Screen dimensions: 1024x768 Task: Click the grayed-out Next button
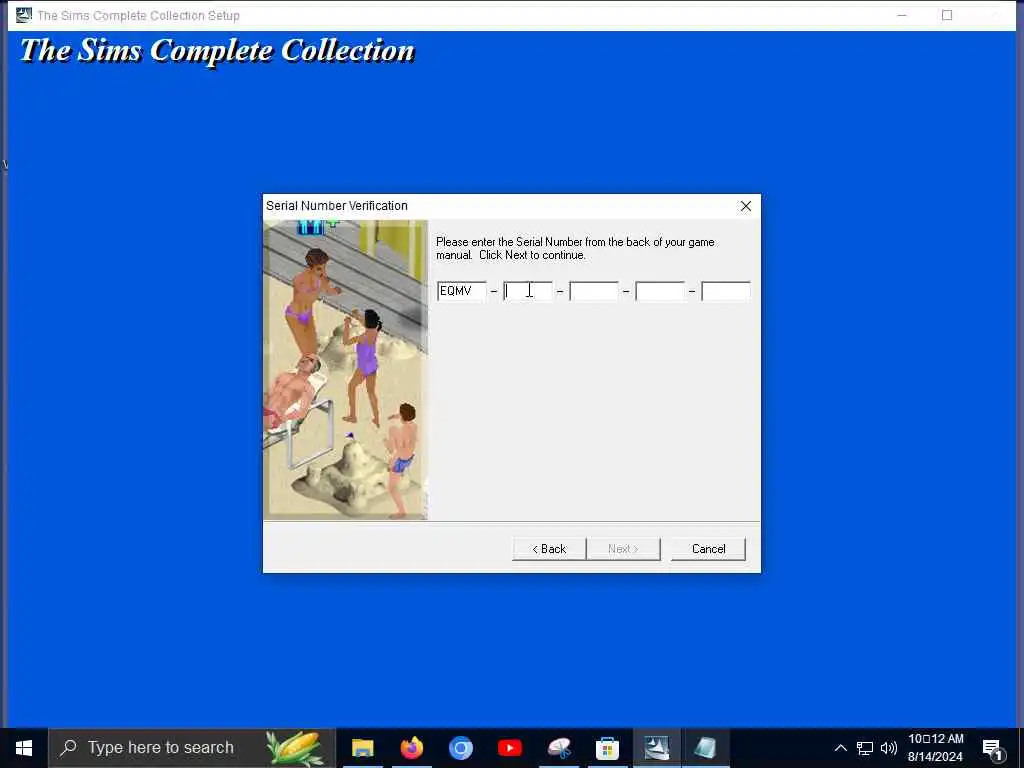(x=623, y=549)
